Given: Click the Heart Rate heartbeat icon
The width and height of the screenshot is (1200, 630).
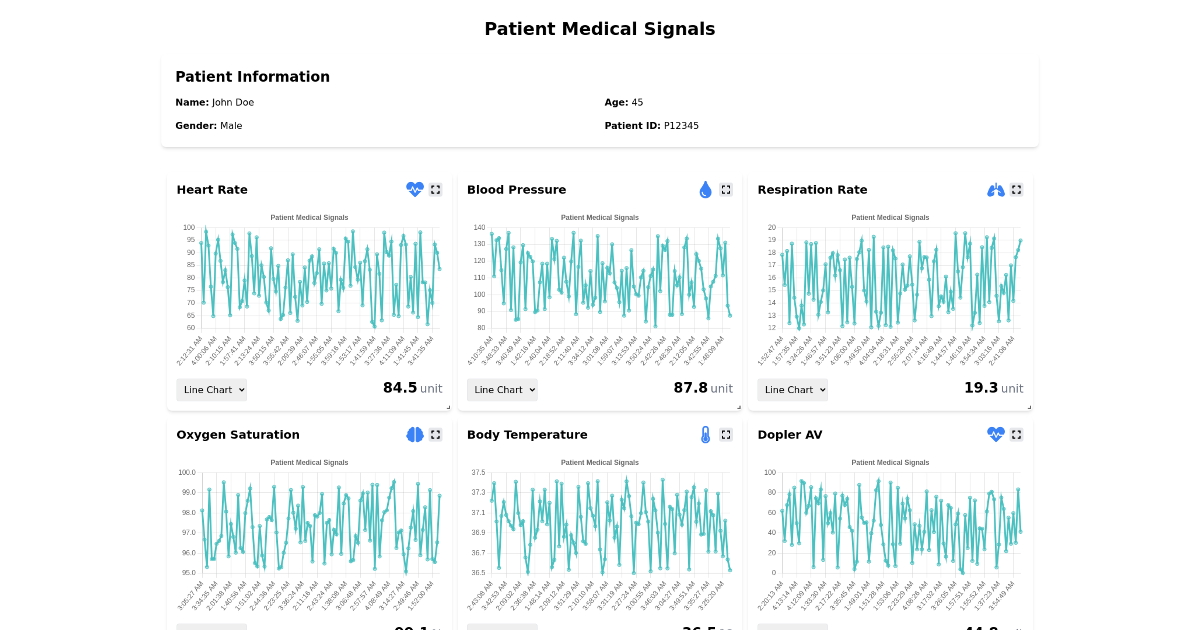Looking at the screenshot, I should tap(415, 190).
